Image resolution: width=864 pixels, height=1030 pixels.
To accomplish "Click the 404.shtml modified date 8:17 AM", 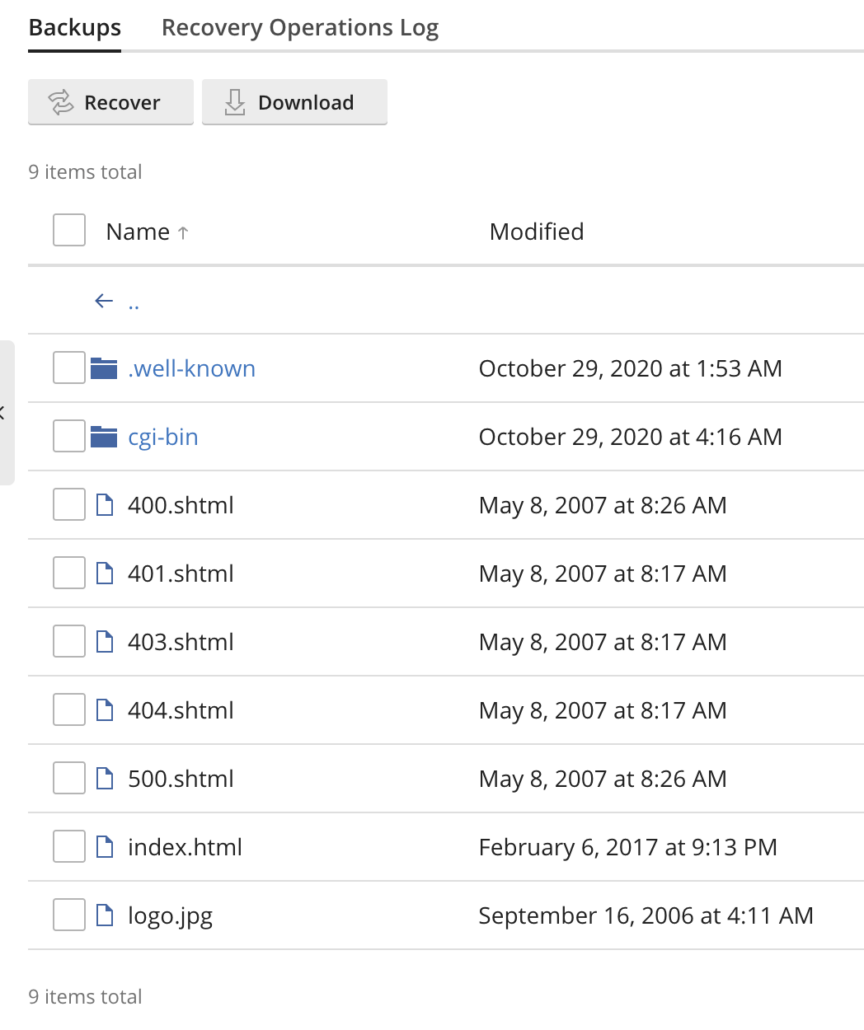I will 603,711.
